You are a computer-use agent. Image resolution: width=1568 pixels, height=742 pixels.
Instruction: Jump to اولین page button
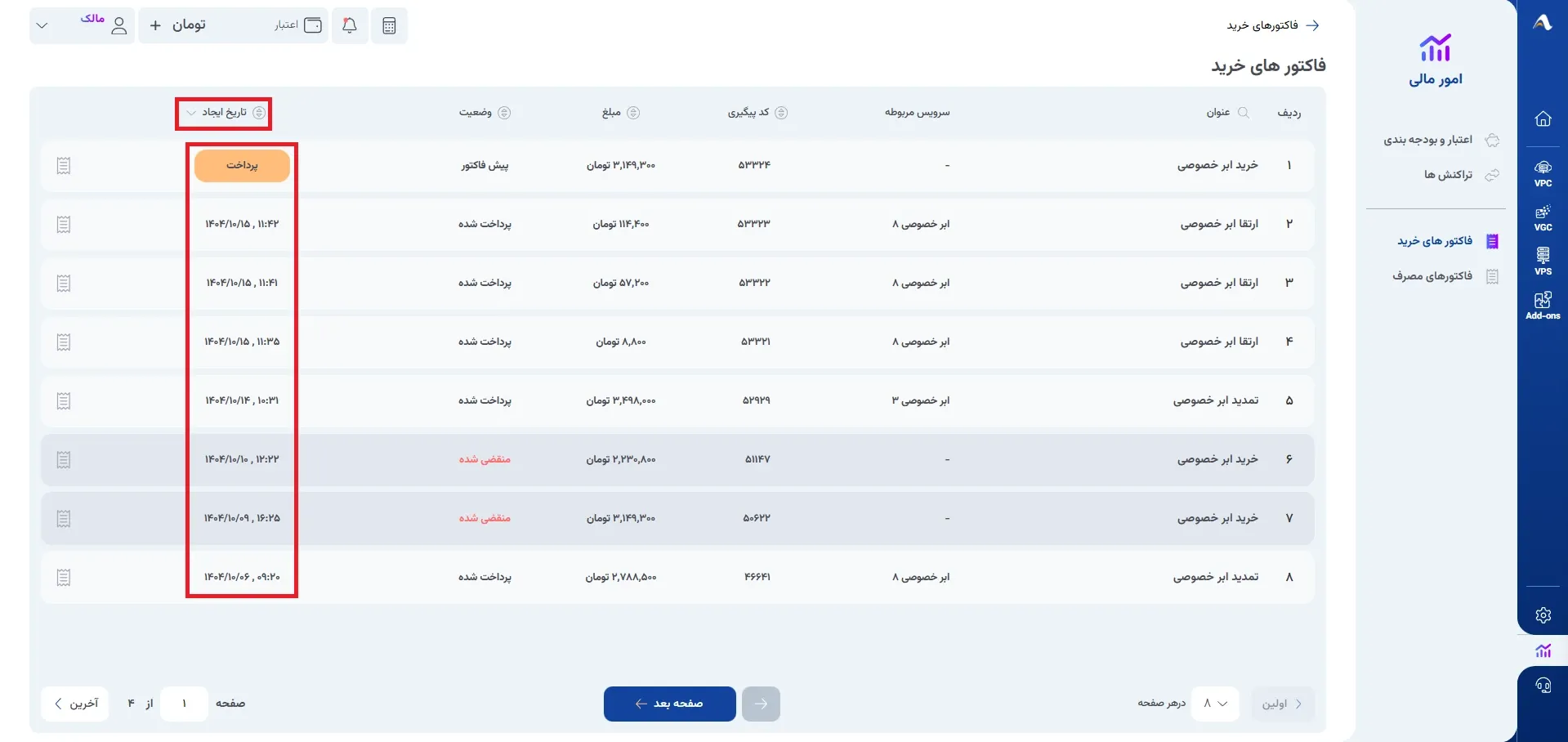[1283, 704]
